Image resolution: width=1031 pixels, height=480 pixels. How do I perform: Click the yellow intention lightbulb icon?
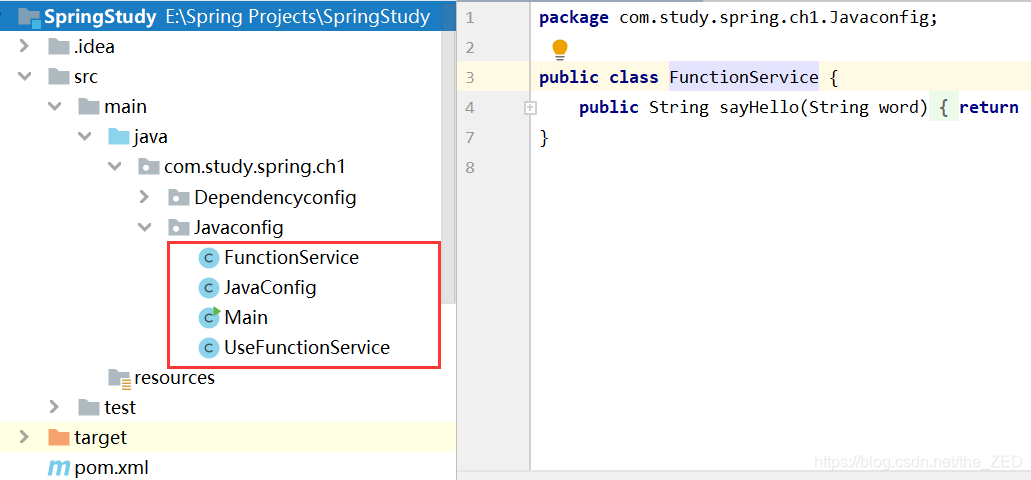click(x=560, y=49)
